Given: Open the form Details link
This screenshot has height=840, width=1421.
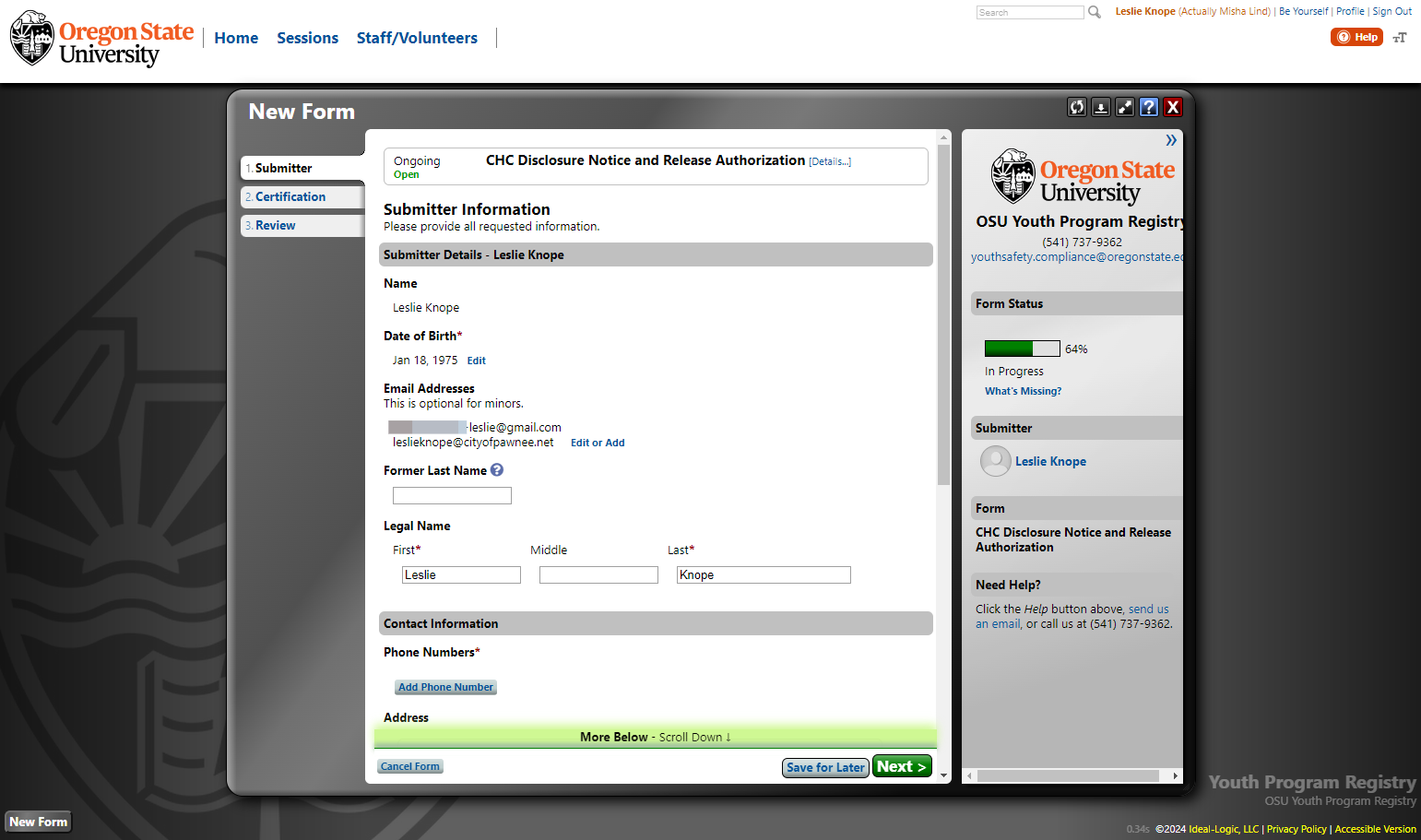Looking at the screenshot, I should coord(830,161).
